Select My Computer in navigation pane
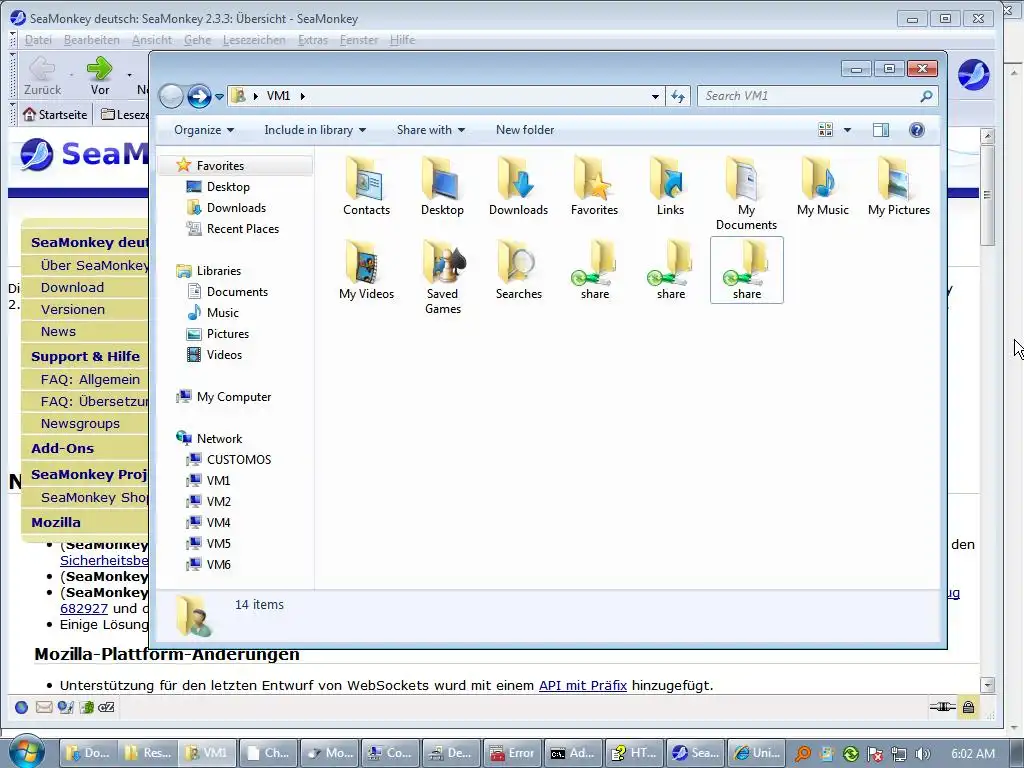 click(x=234, y=397)
